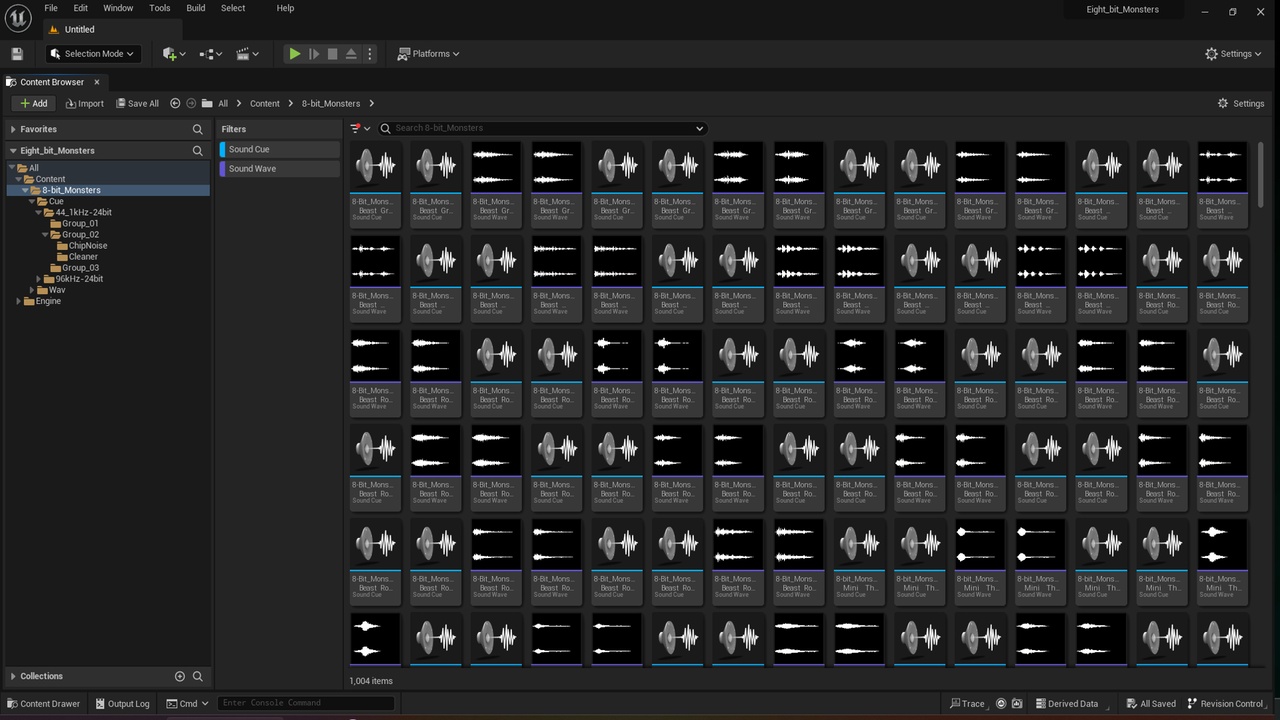Image resolution: width=1280 pixels, height=720 pixels.
Task: Expand the chevron after 8-bit_Monsters breadcrumb
Action: [372, 103]
